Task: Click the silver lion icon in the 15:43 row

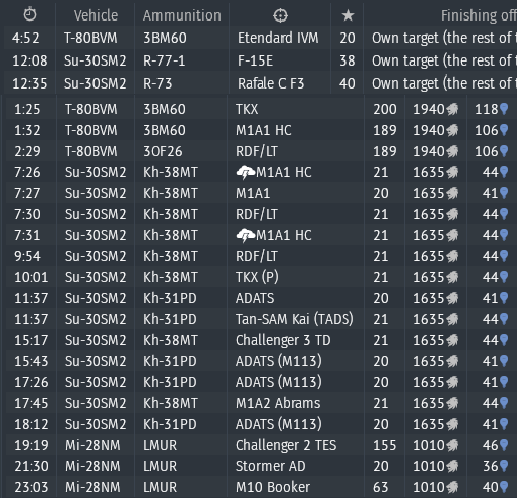Action: [452, 361]
